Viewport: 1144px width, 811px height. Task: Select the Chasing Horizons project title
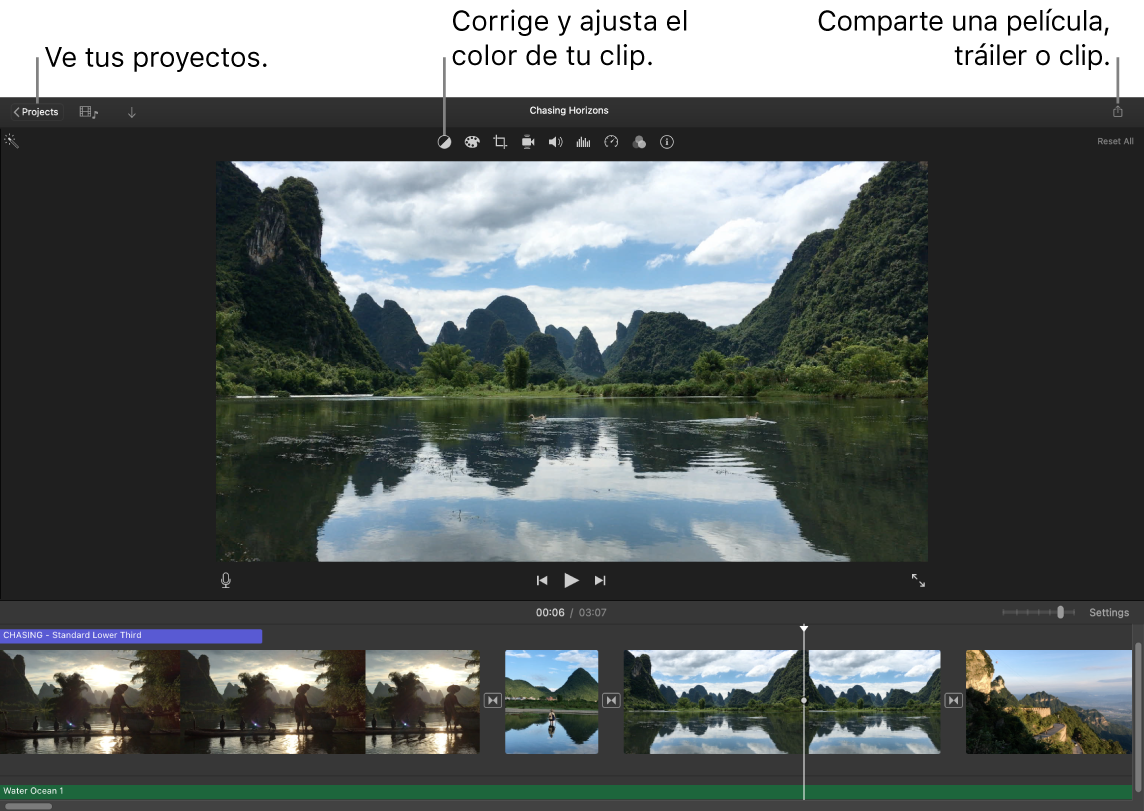(x=569, y=111)
